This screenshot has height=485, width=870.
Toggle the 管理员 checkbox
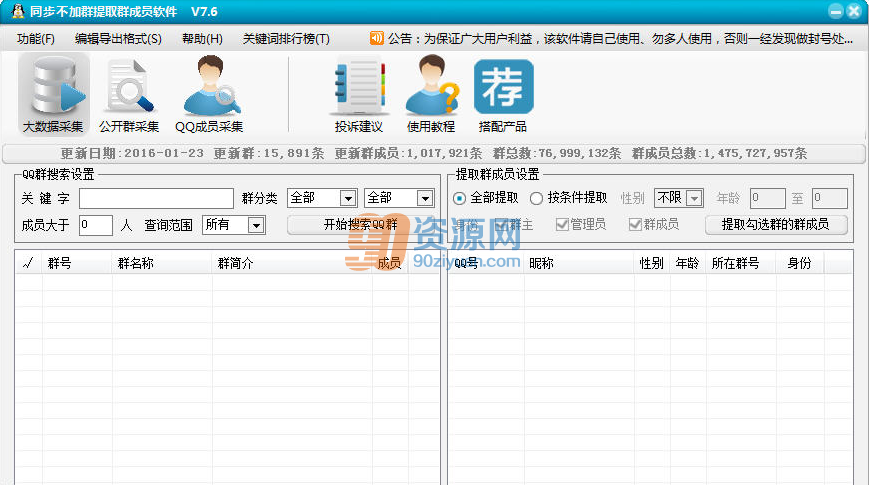pyautogui.click(x=562, y=224)
